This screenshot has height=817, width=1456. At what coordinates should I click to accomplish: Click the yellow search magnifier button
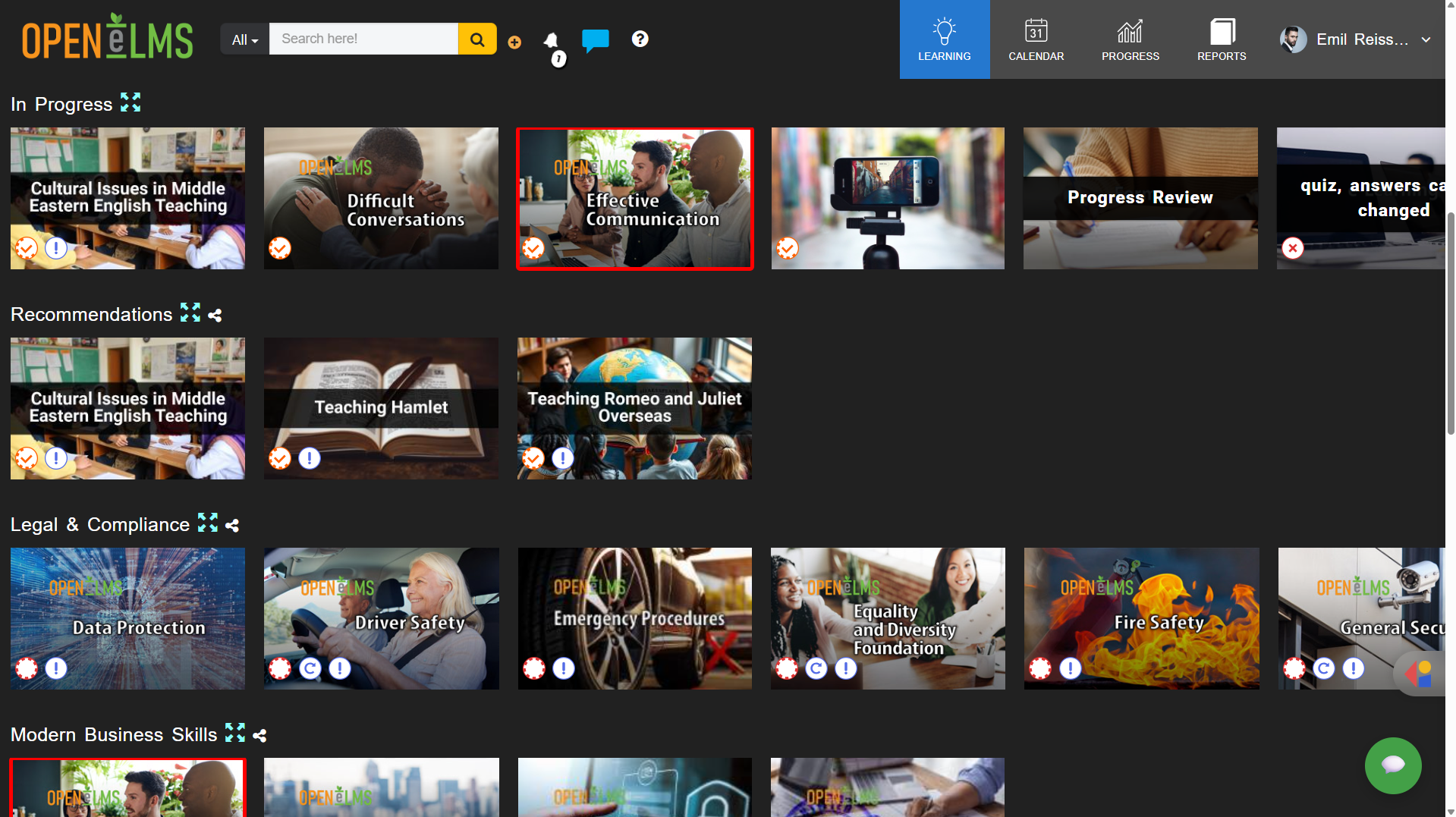[x=477, y=38]
